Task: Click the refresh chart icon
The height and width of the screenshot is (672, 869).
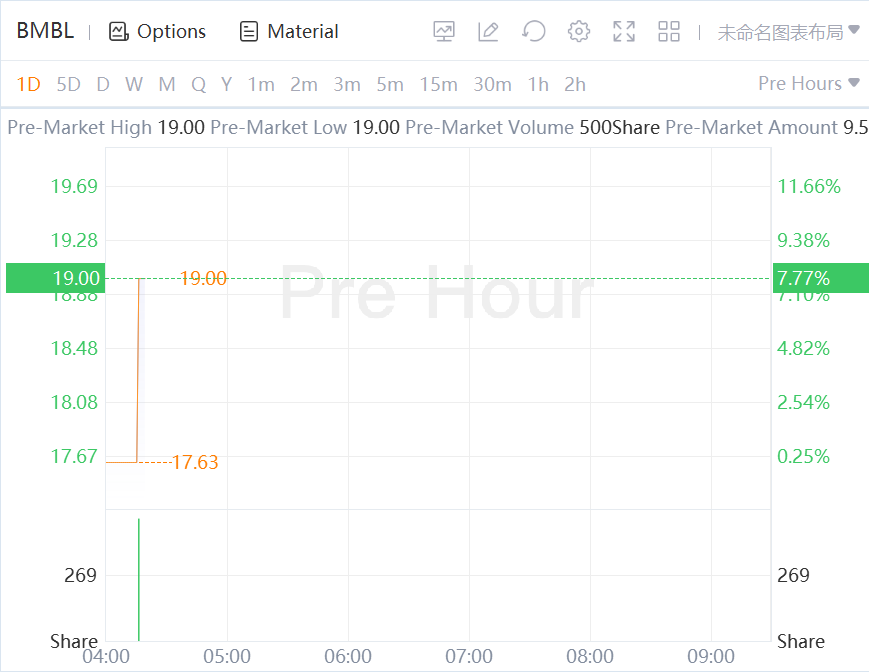Action: pyautogui.click(x=534, y=31)
